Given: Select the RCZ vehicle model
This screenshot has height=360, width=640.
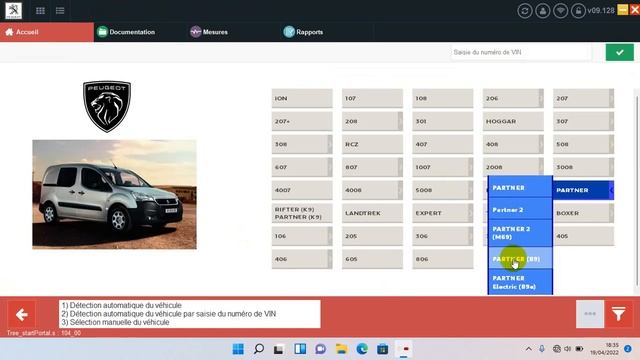Looking at the screenshot, I should [372, 144].
